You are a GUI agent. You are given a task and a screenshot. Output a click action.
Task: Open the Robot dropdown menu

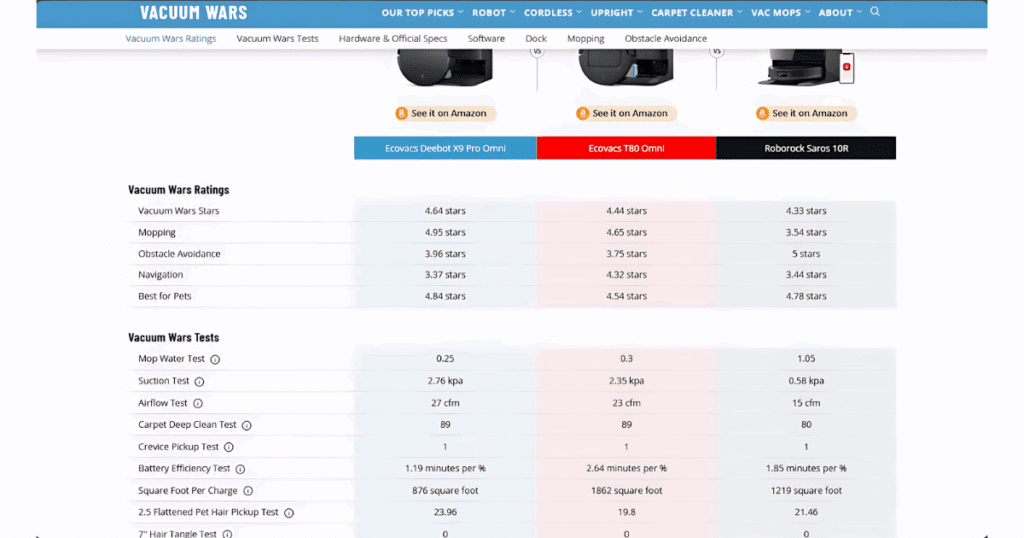pos(493,13)
